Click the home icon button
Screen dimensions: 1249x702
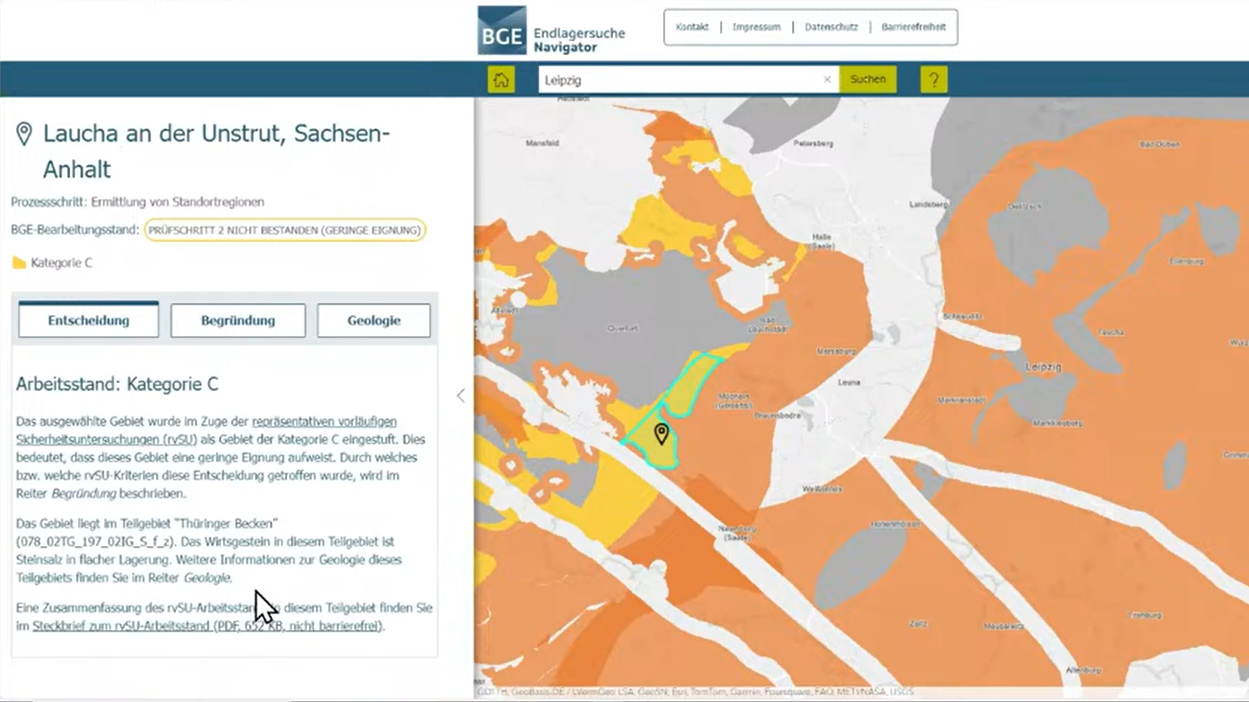click(501, 80)
